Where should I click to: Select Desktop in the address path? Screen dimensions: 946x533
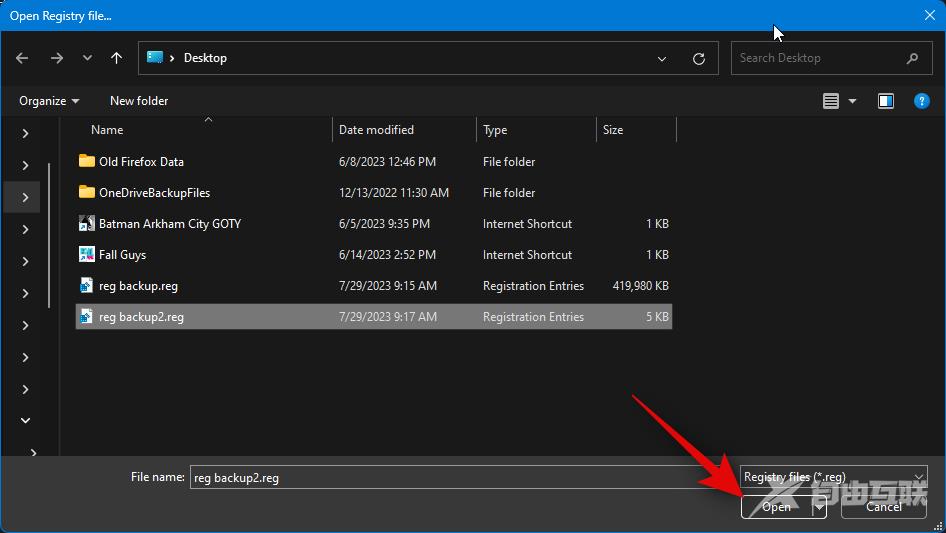coord(205,58)
